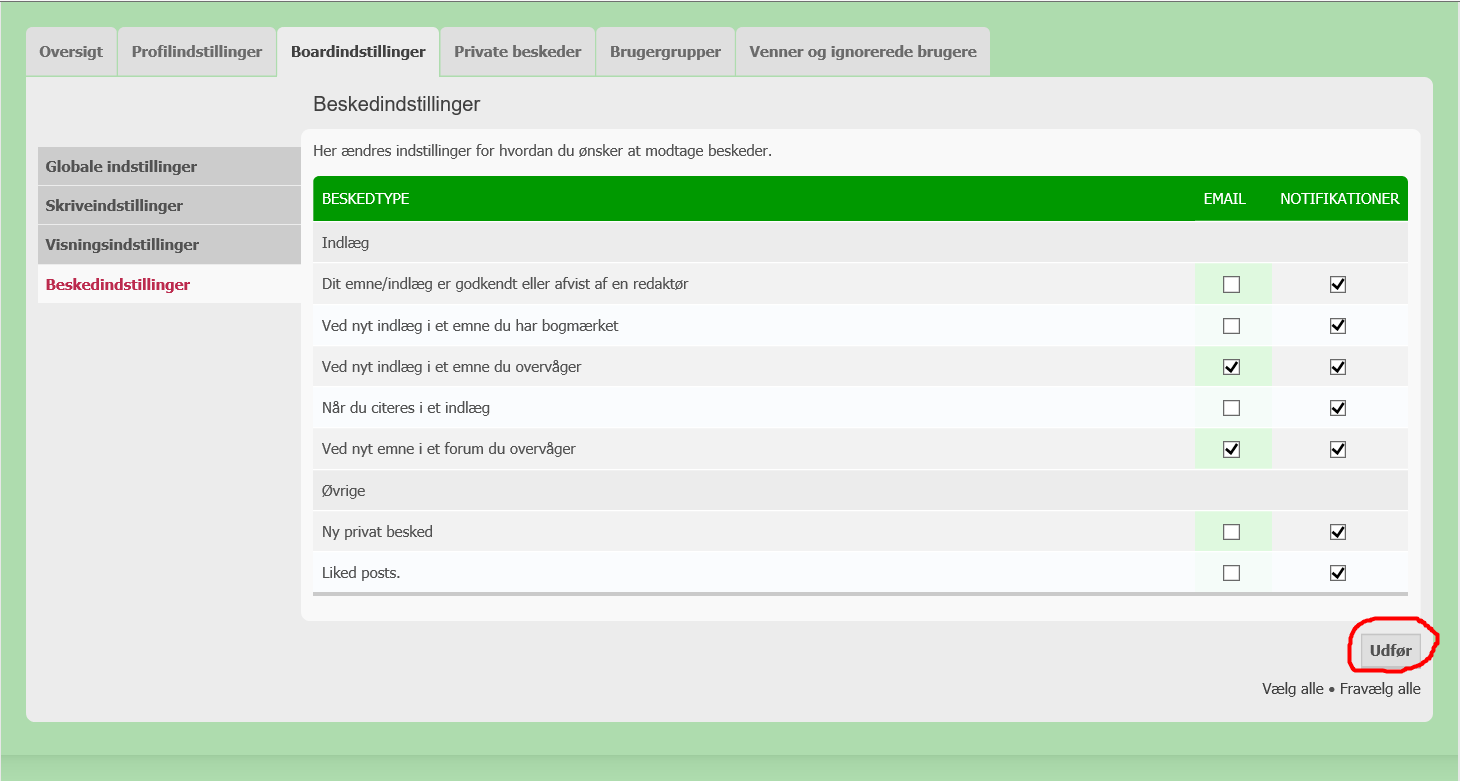Viewport: 1460px width, 781px height.
Task: Select Beskedindstillinger in sidebar
Action: (169, 284)
